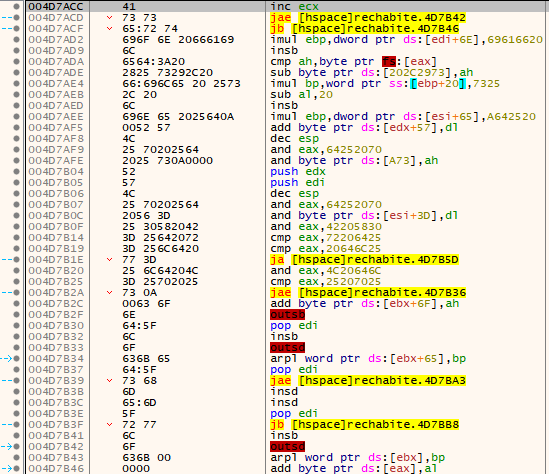Screen dimensions: 549x474
Task: Click the red jump chevron on 004D7ACF row
Action: coord(110,28)
